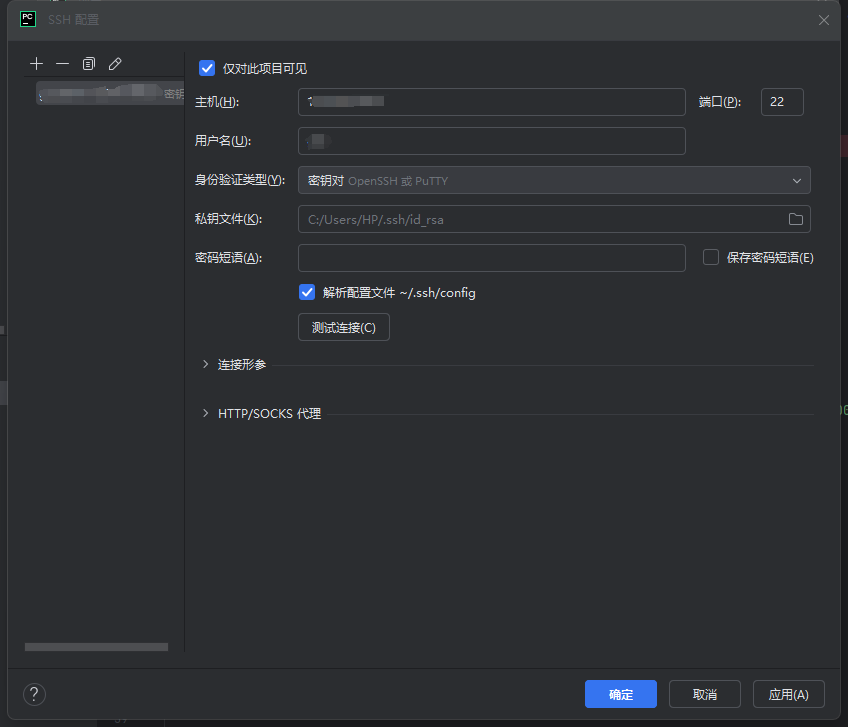This screenshot has height=727, width=848.
Task: Click the 取消 button
Action: pyautogui.click(x=704, y=694)
